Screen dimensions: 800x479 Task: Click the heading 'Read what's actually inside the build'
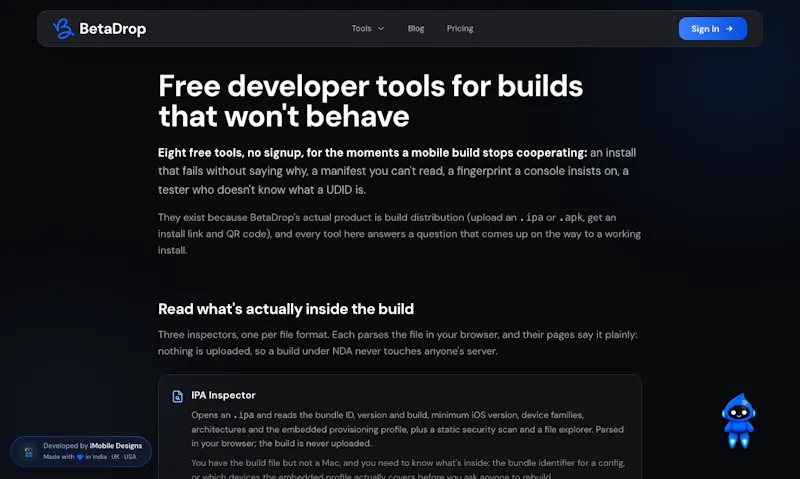(286, 309)
